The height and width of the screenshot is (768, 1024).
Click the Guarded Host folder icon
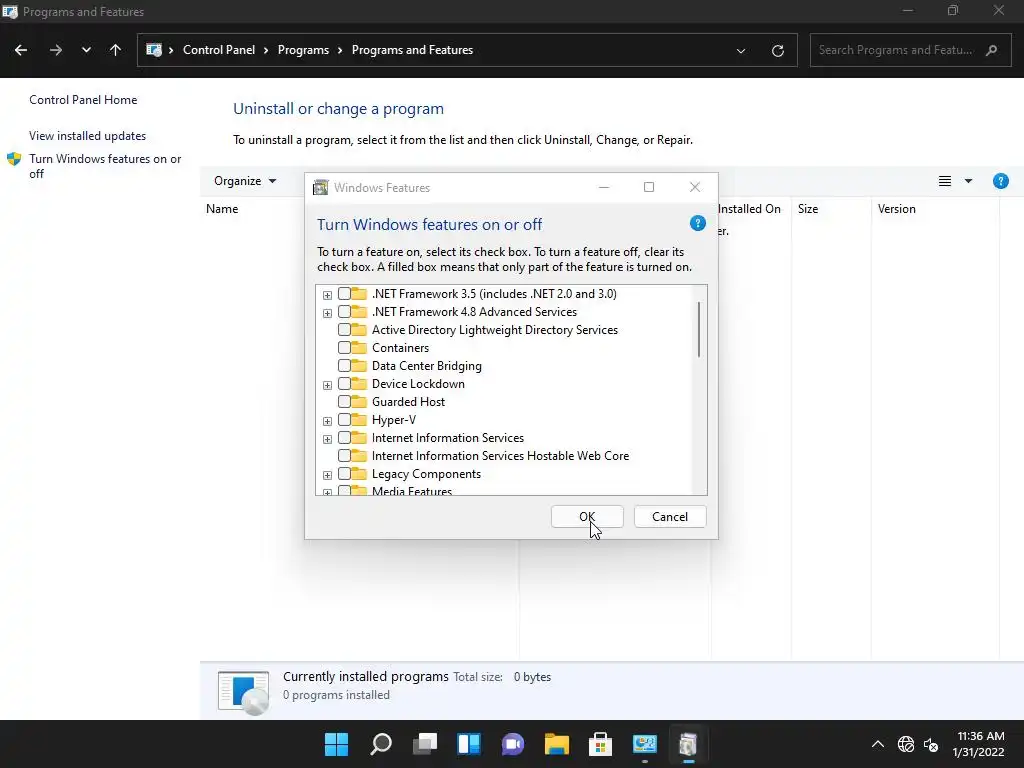(x=359, y=401)
